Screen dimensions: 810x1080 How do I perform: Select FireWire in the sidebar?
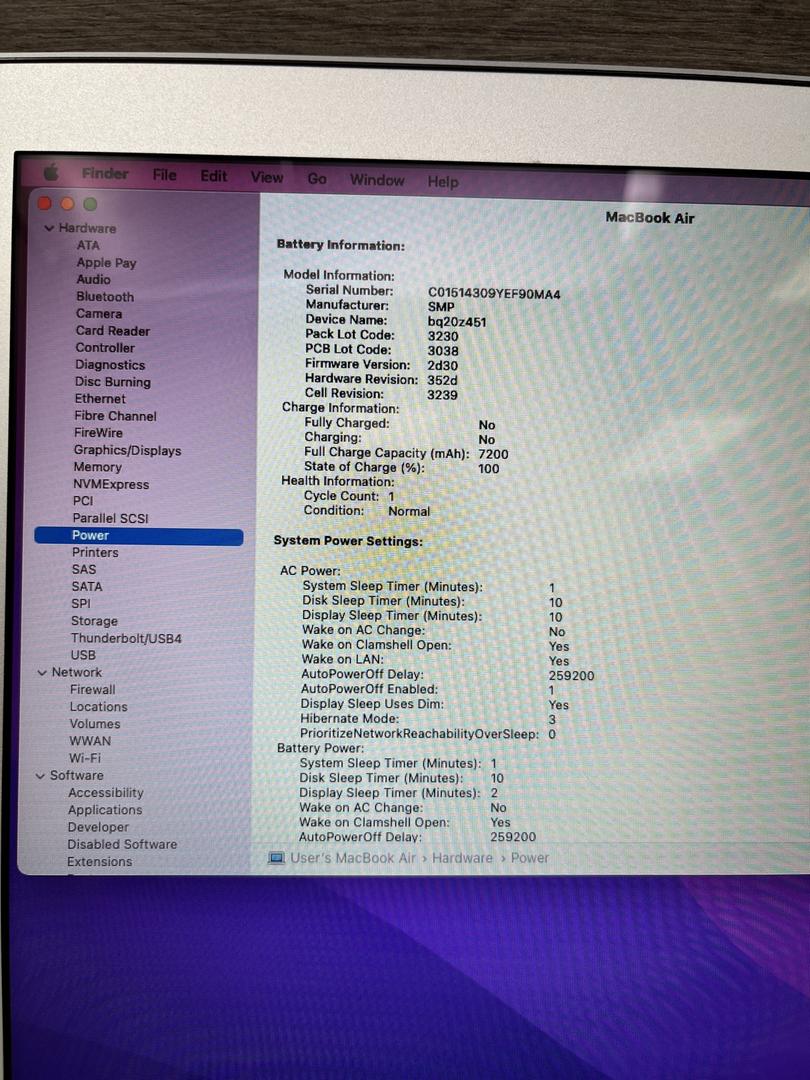click(98, 433)
